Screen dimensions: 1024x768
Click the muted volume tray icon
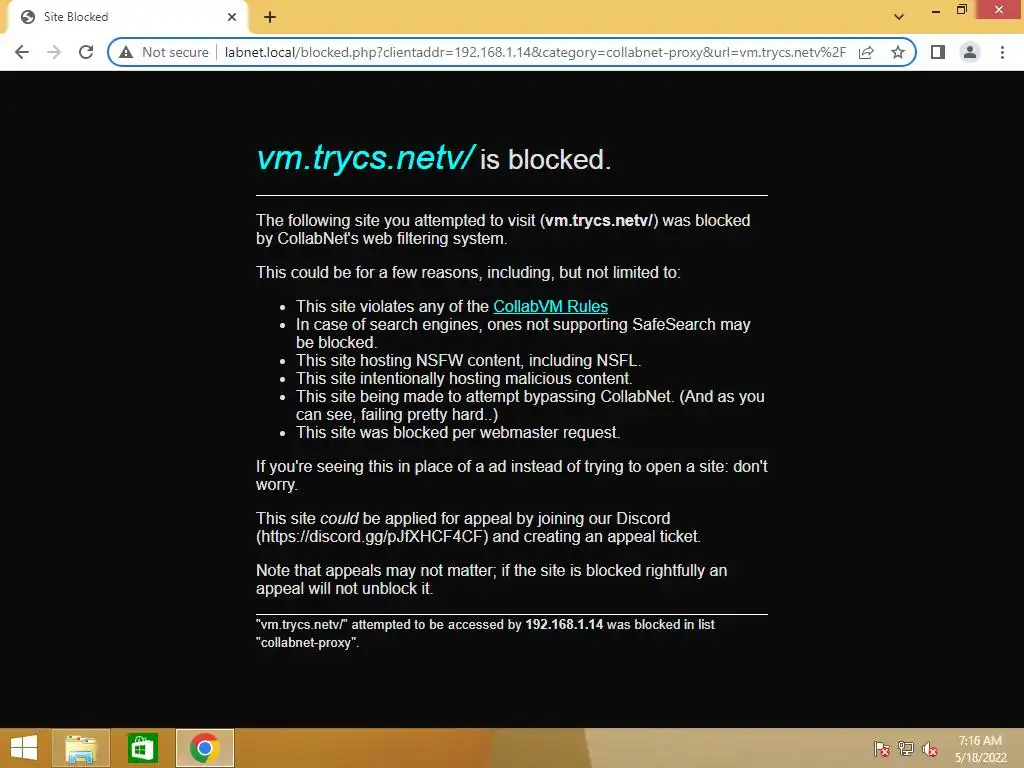(930, 749)
